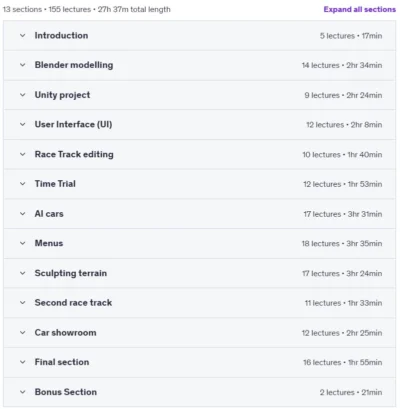Click the Menus section chevron icon
Screen dimensions: 400x409
coord(22,243)
